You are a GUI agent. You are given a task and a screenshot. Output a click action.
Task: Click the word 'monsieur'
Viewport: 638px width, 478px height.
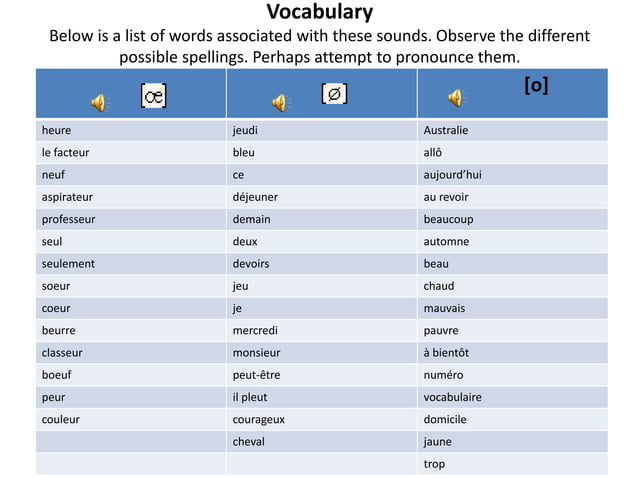coord(256,353)
